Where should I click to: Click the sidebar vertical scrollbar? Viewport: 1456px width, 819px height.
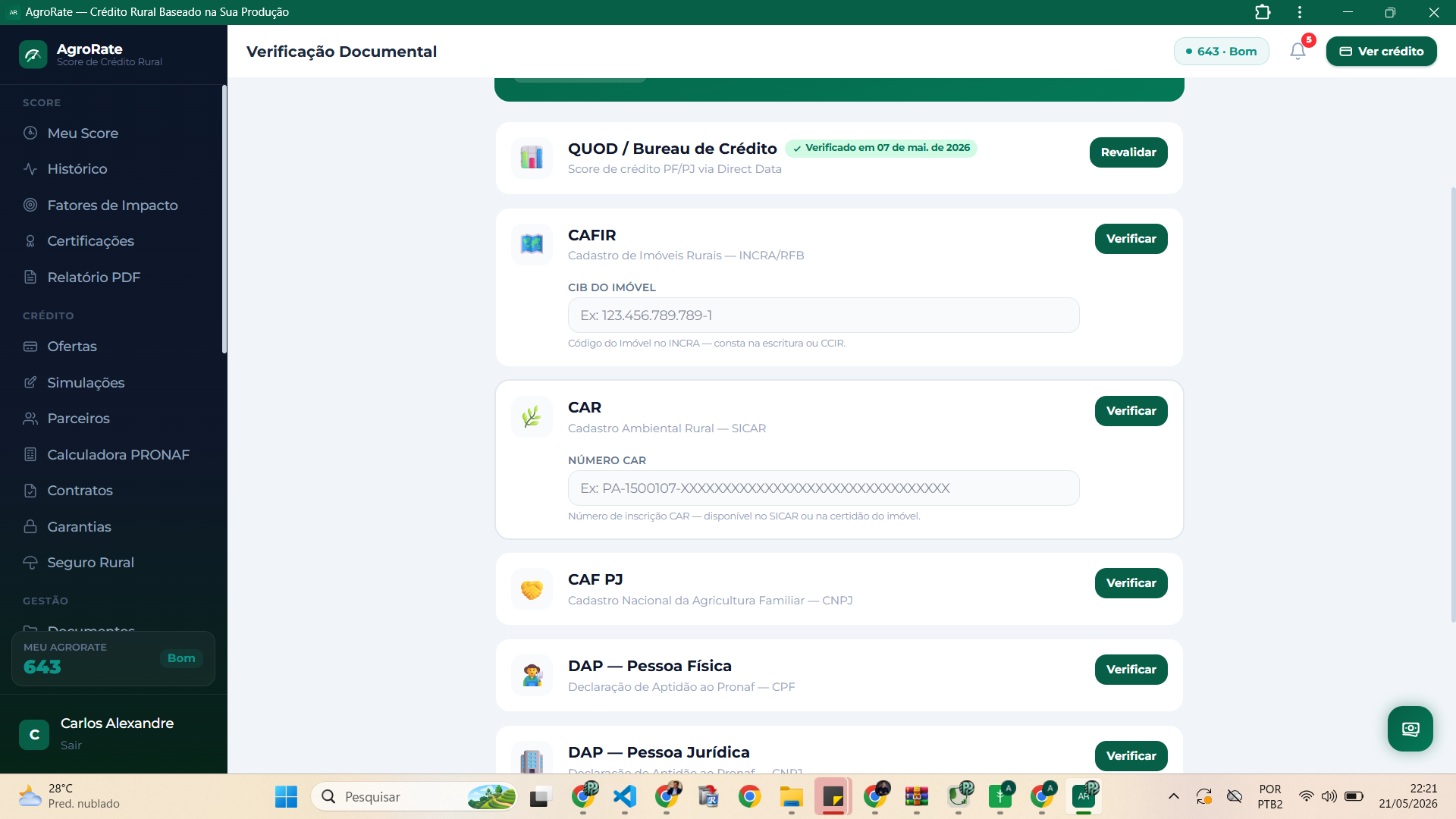click(x=224, y=219)
